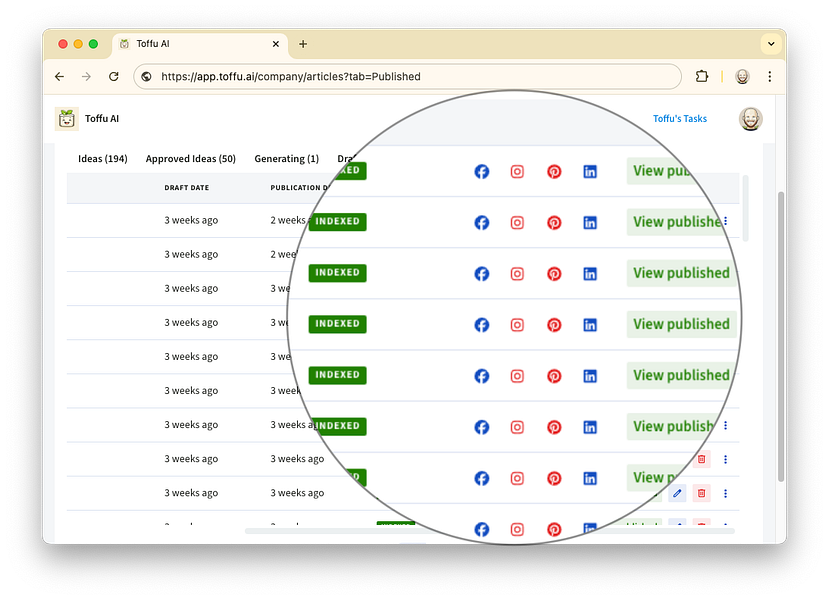Viewport: 829px width, 600px height.
Task: Open a new browser tab with plus
Action: coord(303,44)
